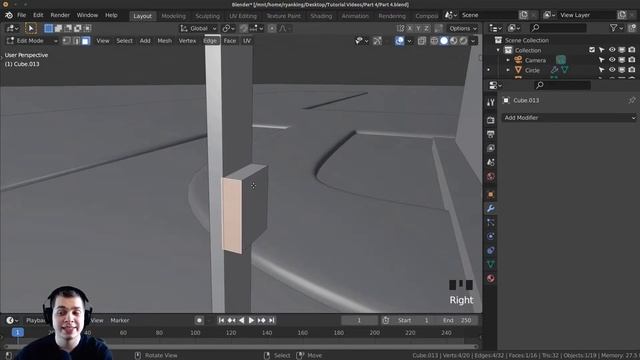Switch to Modeling workspace tab
This screenshot has height=360, width=640.
173,16
